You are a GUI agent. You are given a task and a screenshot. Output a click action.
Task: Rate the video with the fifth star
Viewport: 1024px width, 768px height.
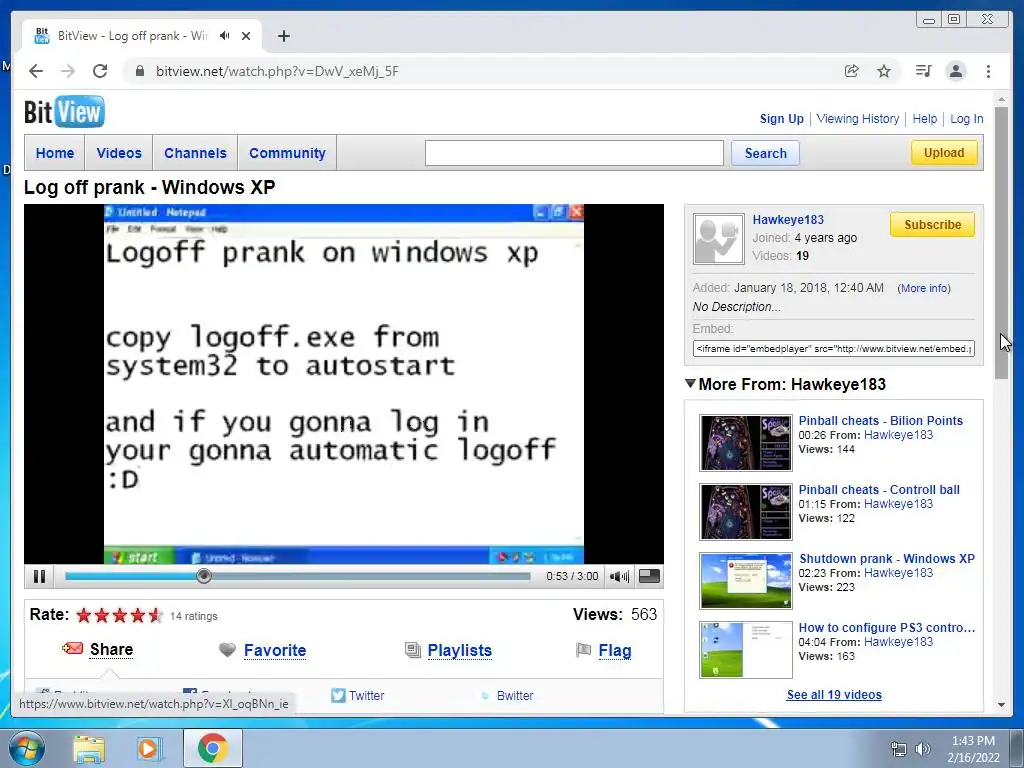point(155,615)
